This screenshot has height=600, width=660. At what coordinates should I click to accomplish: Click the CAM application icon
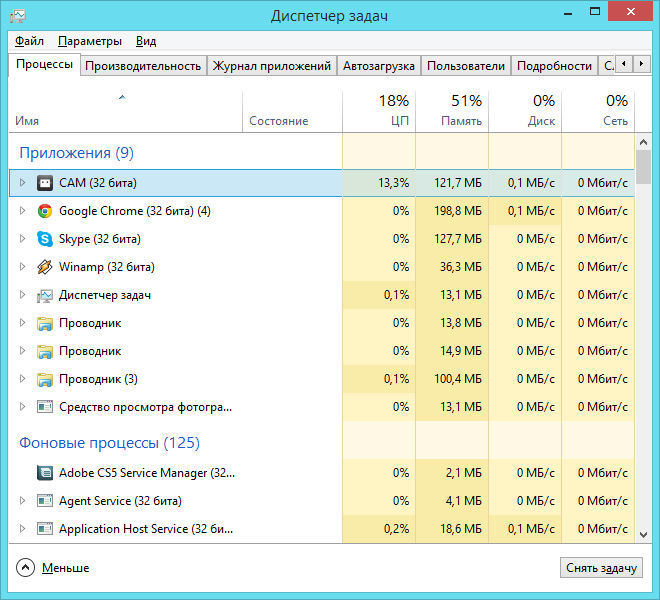(45, 183)
